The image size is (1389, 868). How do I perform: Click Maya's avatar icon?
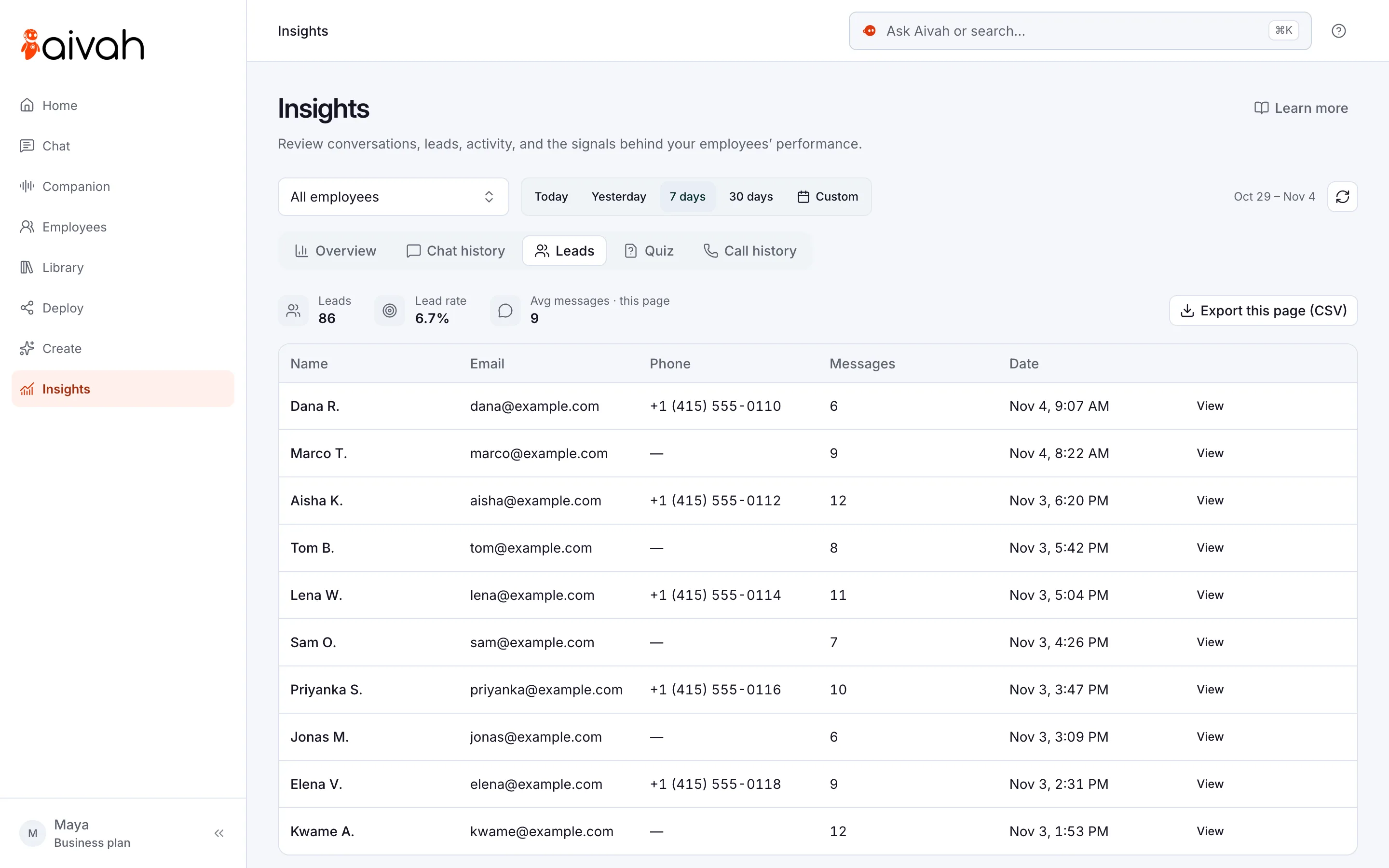[33, 833]
